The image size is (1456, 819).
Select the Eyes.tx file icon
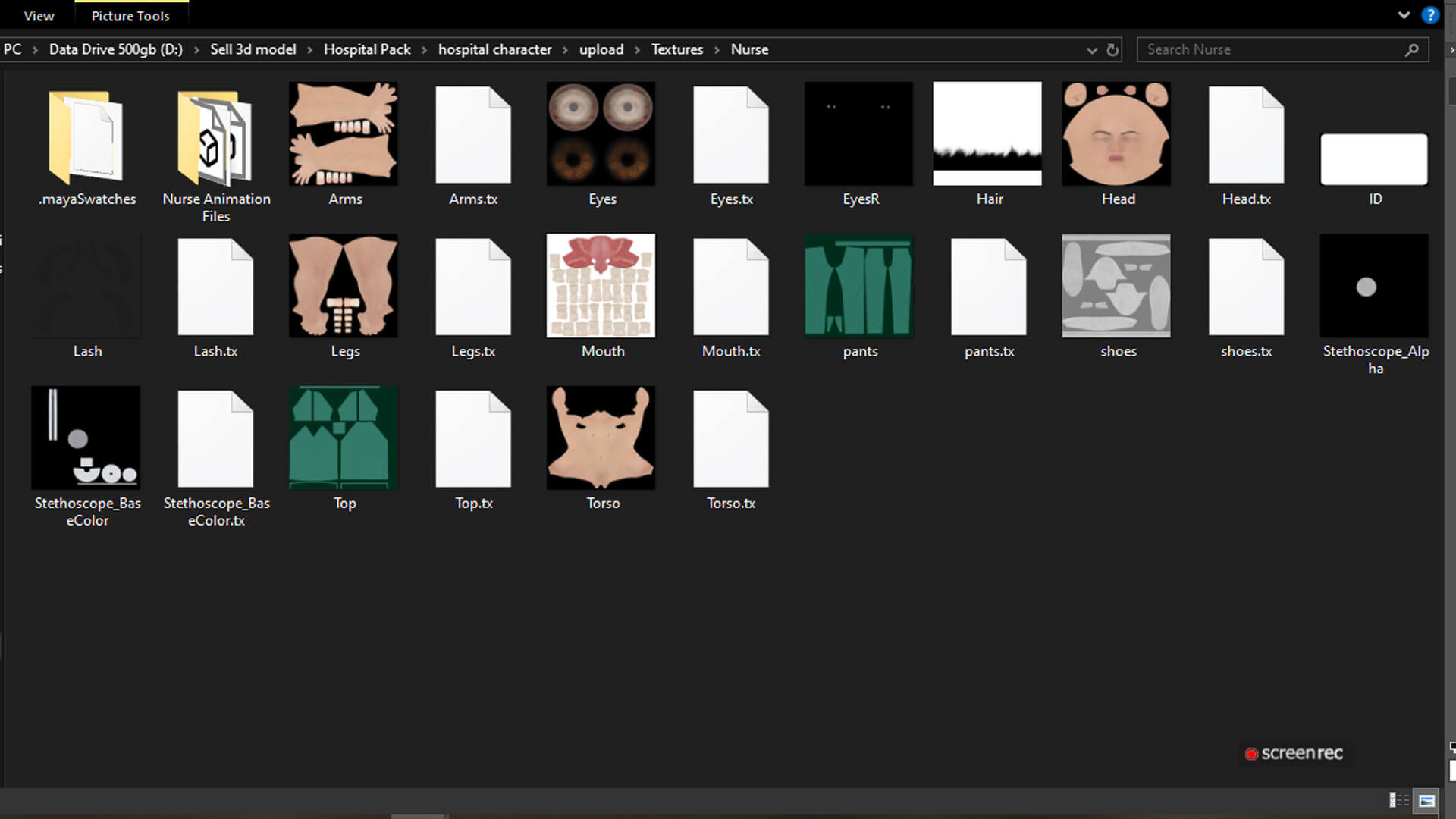[x=731, y=135]
